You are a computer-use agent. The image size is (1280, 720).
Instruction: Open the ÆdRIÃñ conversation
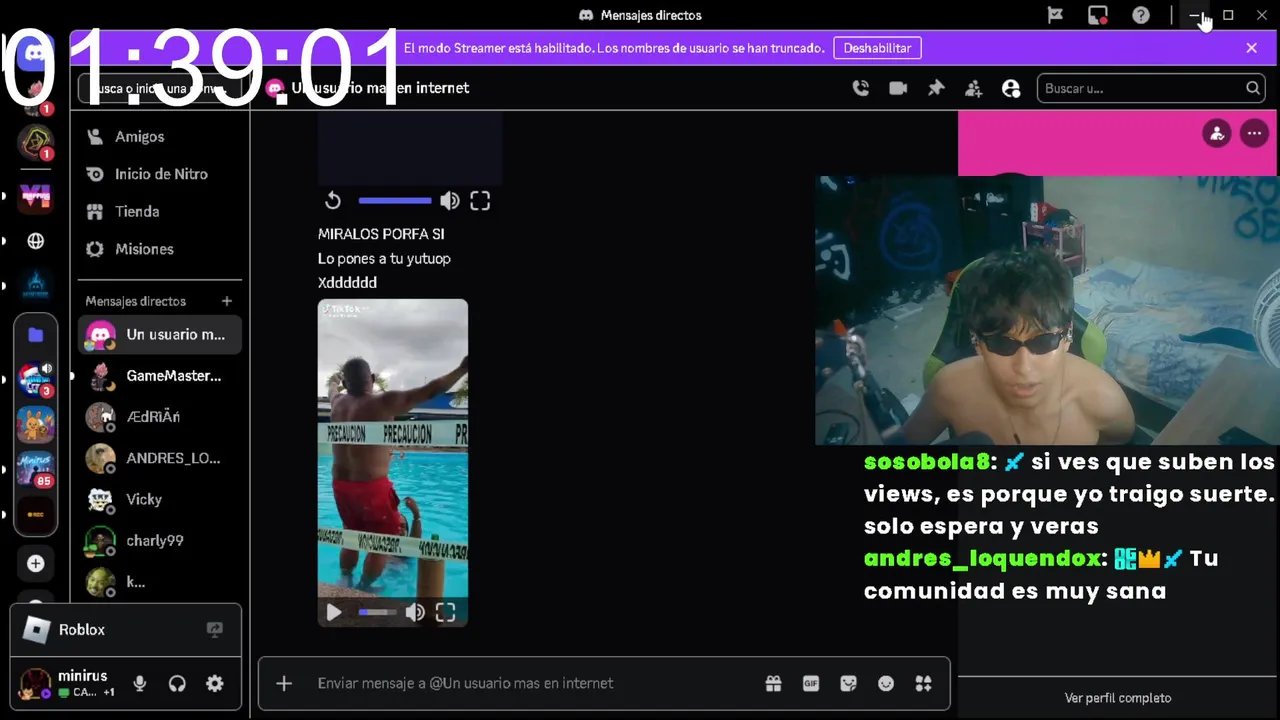pos(160,417)
